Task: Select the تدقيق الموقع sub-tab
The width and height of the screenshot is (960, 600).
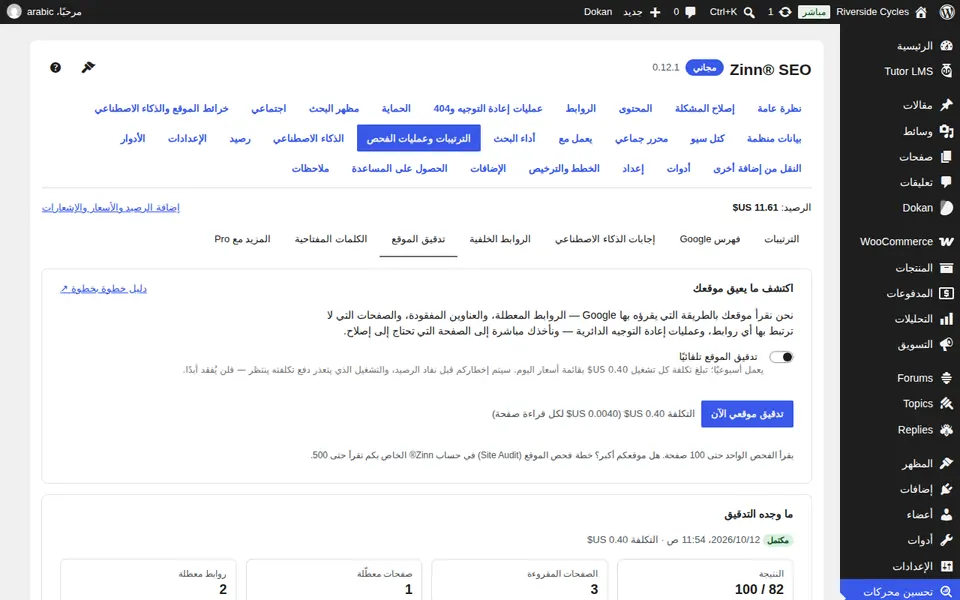Action: (x=418, y=239)
